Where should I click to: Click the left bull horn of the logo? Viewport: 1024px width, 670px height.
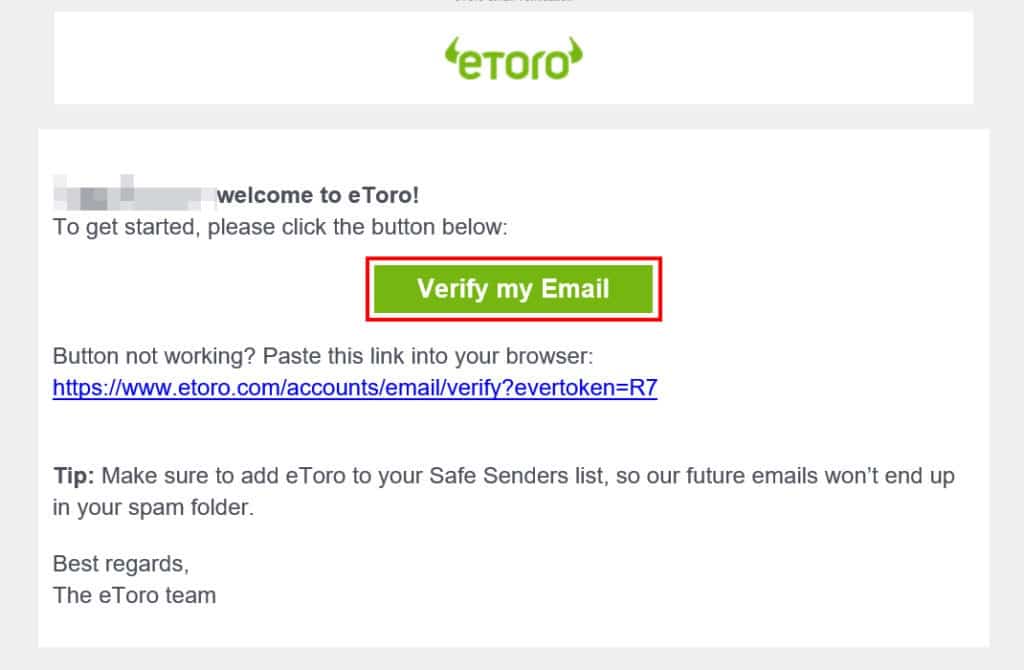point(451,48)
